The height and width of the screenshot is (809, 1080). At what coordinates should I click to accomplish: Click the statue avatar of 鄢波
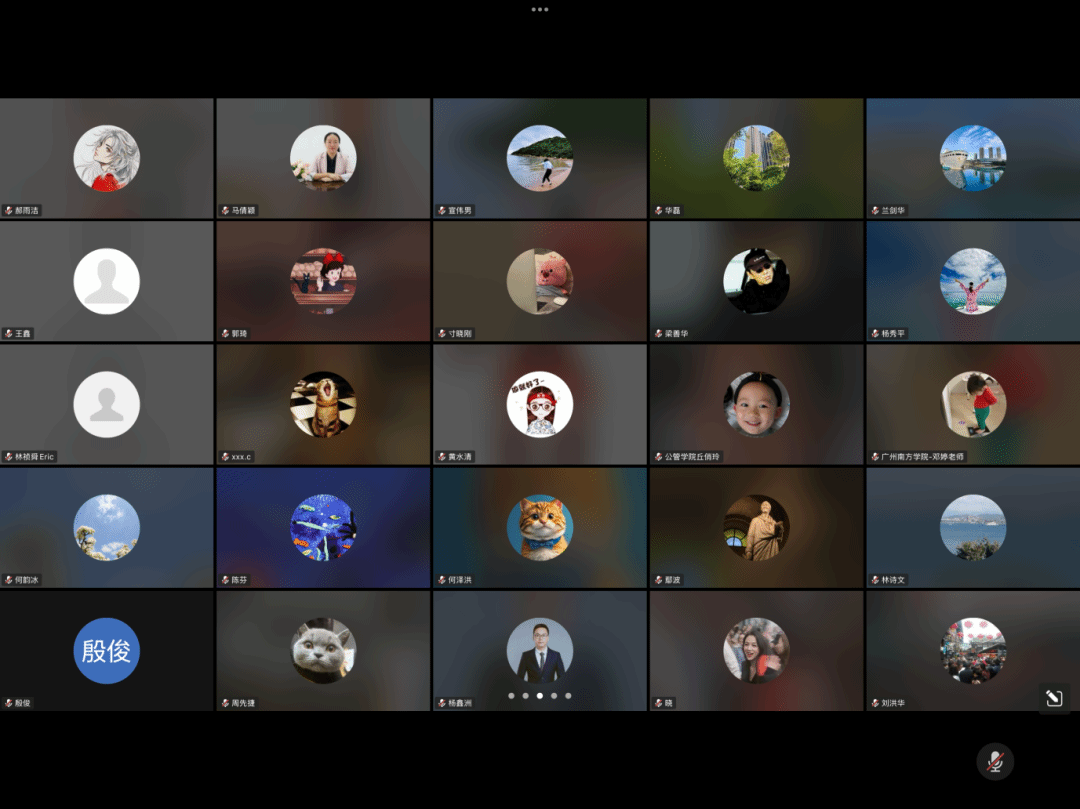pos(756,528)
